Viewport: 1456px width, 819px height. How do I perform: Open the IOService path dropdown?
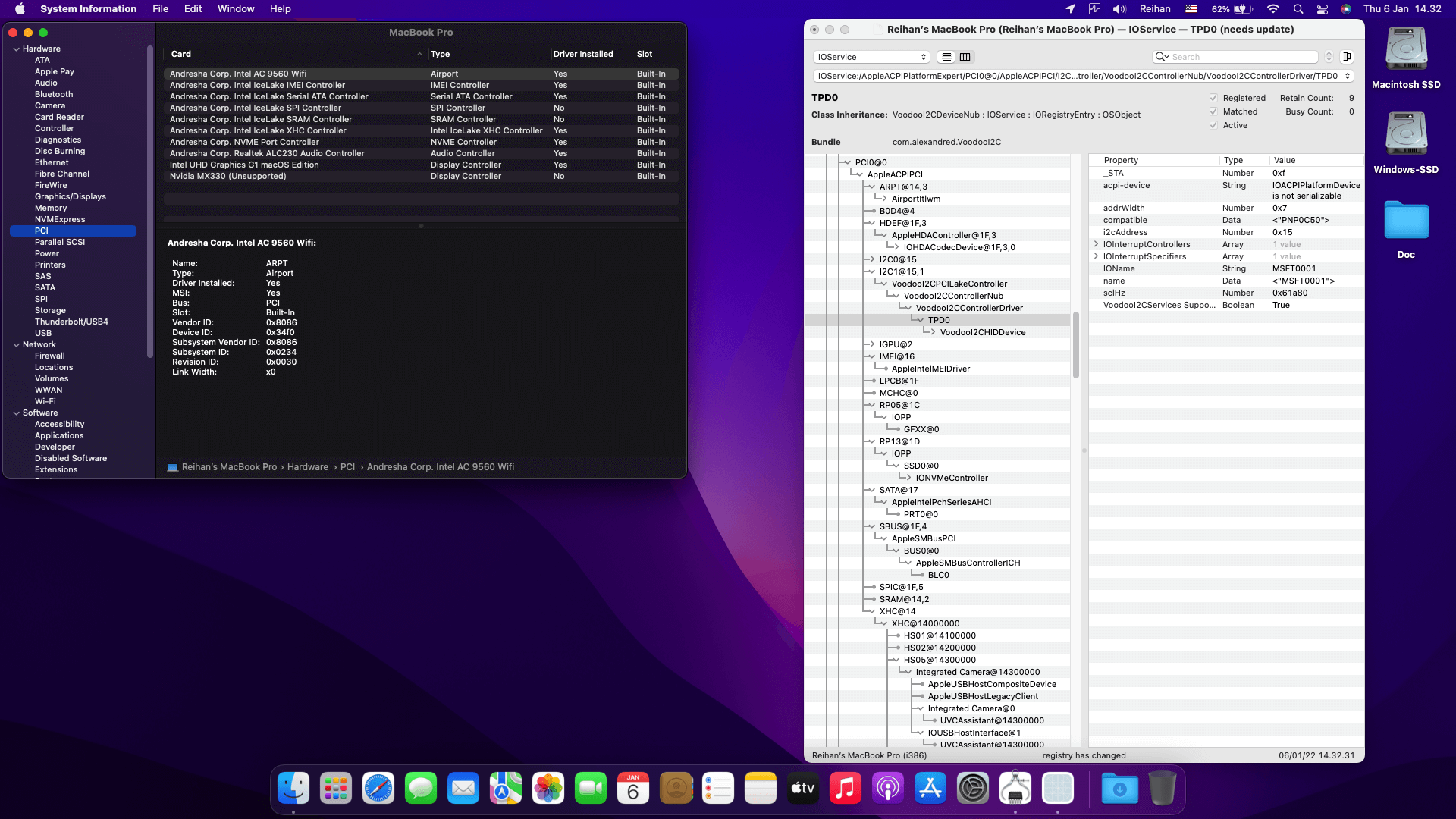click(x=1084, y=76)
